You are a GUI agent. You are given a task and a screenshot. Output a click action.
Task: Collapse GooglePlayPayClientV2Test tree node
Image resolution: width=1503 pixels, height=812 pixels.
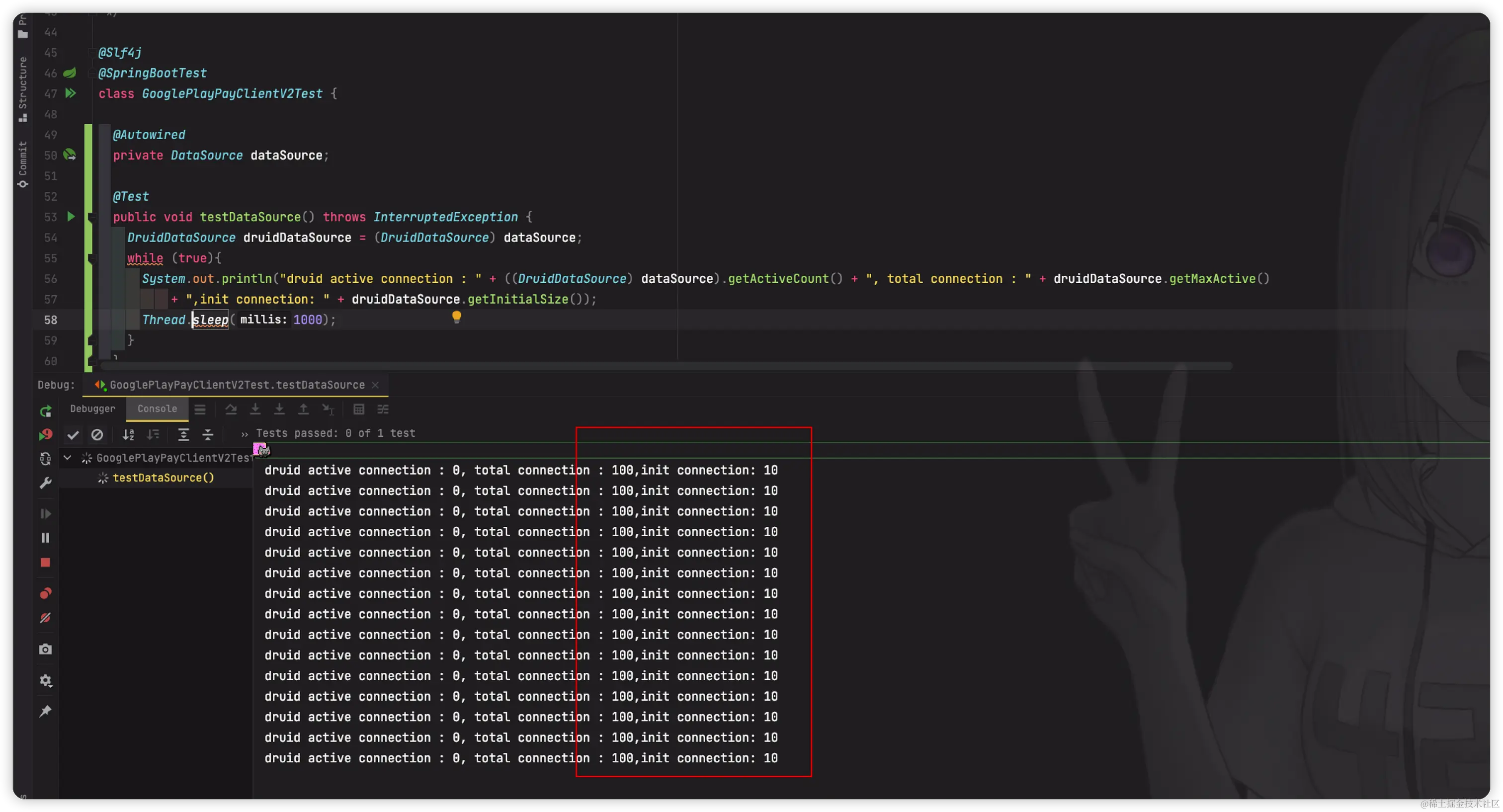[68, 458]
